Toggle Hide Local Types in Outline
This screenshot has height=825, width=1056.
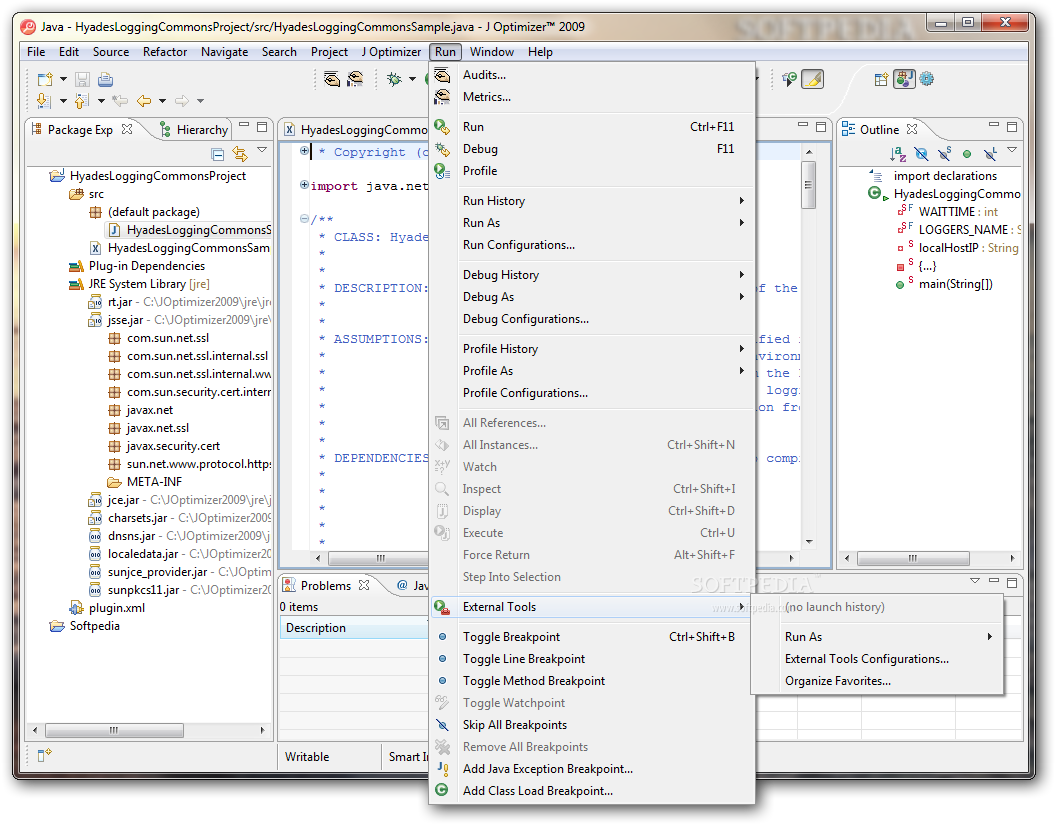pyautogui.click(x=990, y=154)
